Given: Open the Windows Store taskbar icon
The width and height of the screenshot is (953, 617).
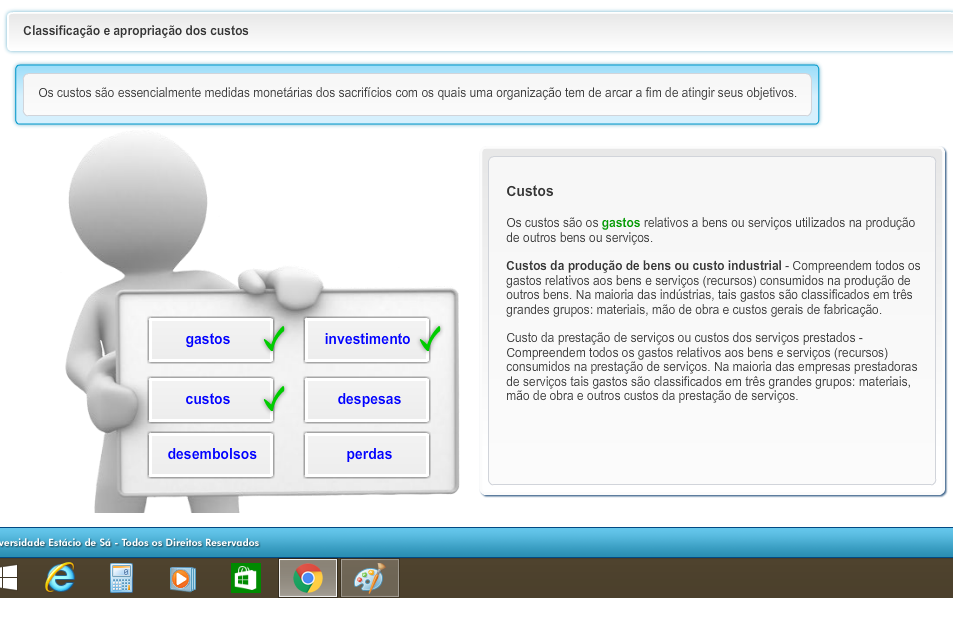Looking at the screenshot, I should 246,578.
